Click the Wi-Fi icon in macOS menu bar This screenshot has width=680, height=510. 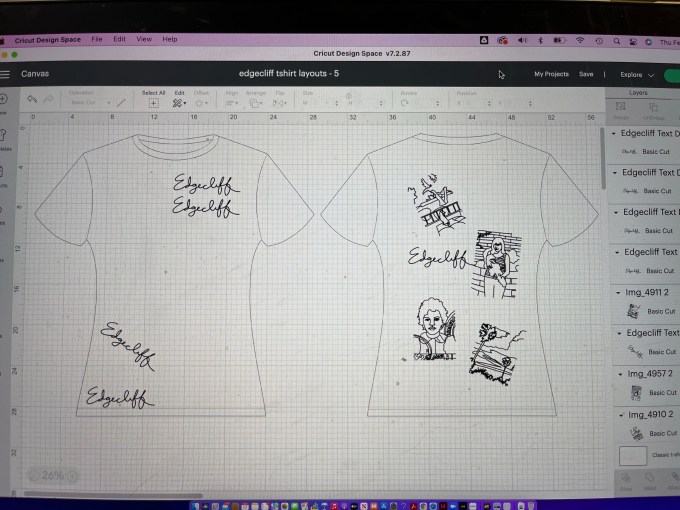[x=579, y=39]
